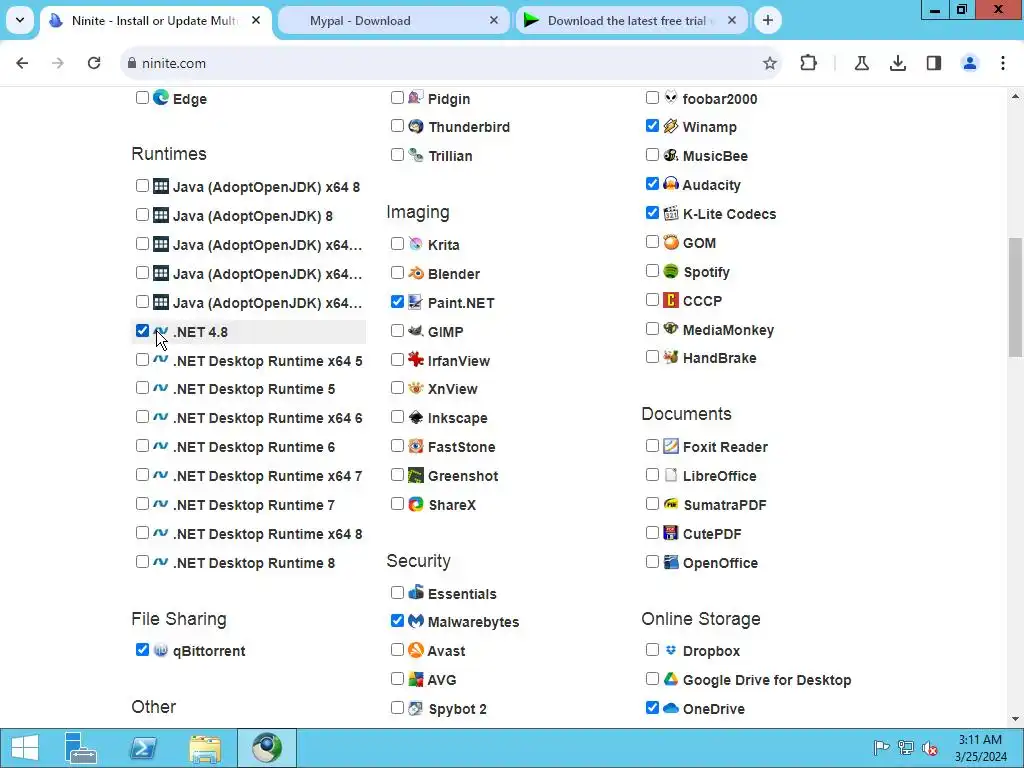Click the Dropbox icon
The width and height of the screenshot is (1024, 768).
[x=671, y=650]
